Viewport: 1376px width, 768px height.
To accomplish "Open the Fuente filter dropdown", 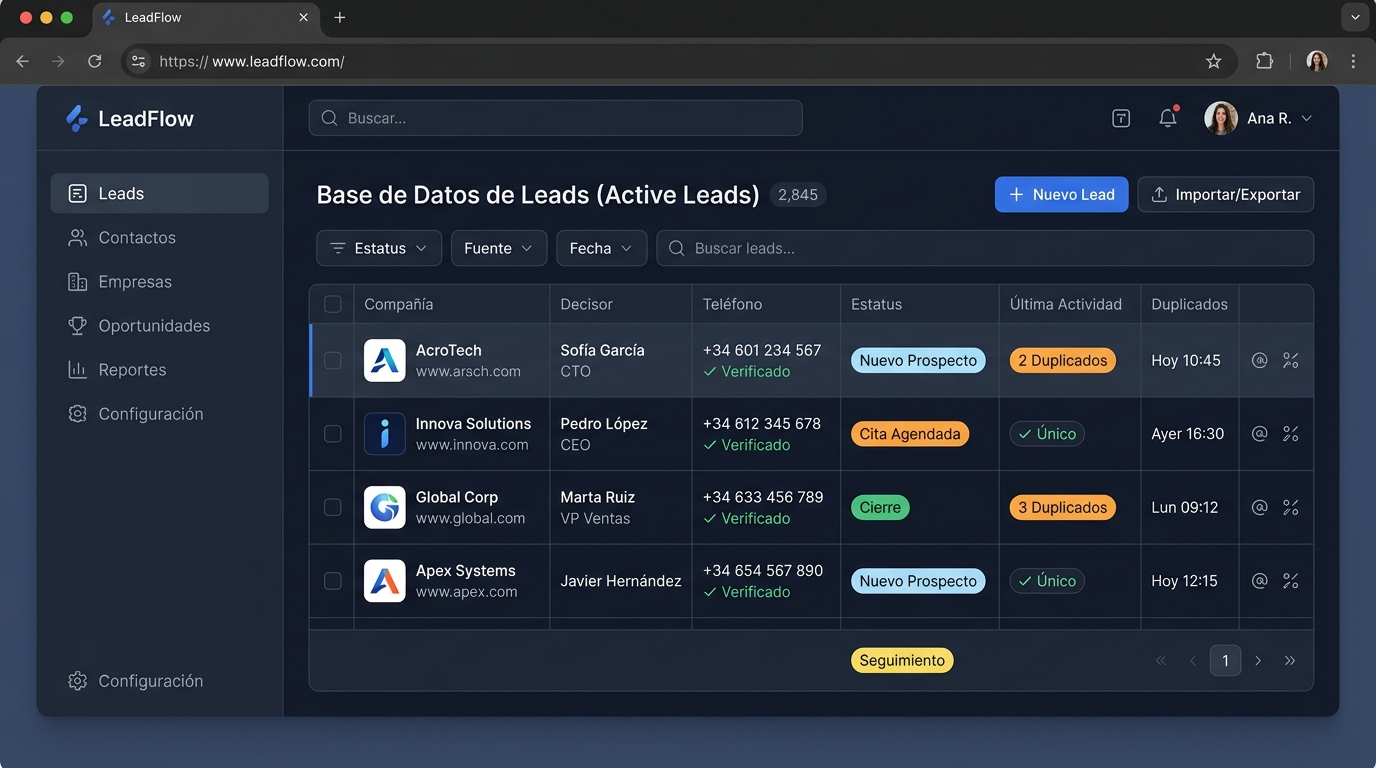I will pyautogui.click(x=499, y=248).
